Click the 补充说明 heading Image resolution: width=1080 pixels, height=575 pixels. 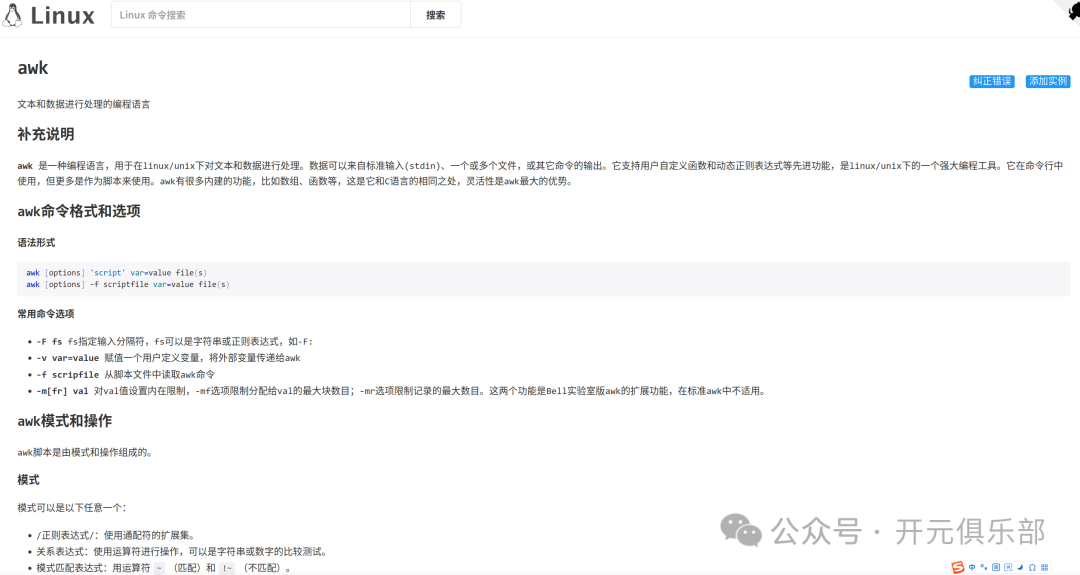(45, 134)
